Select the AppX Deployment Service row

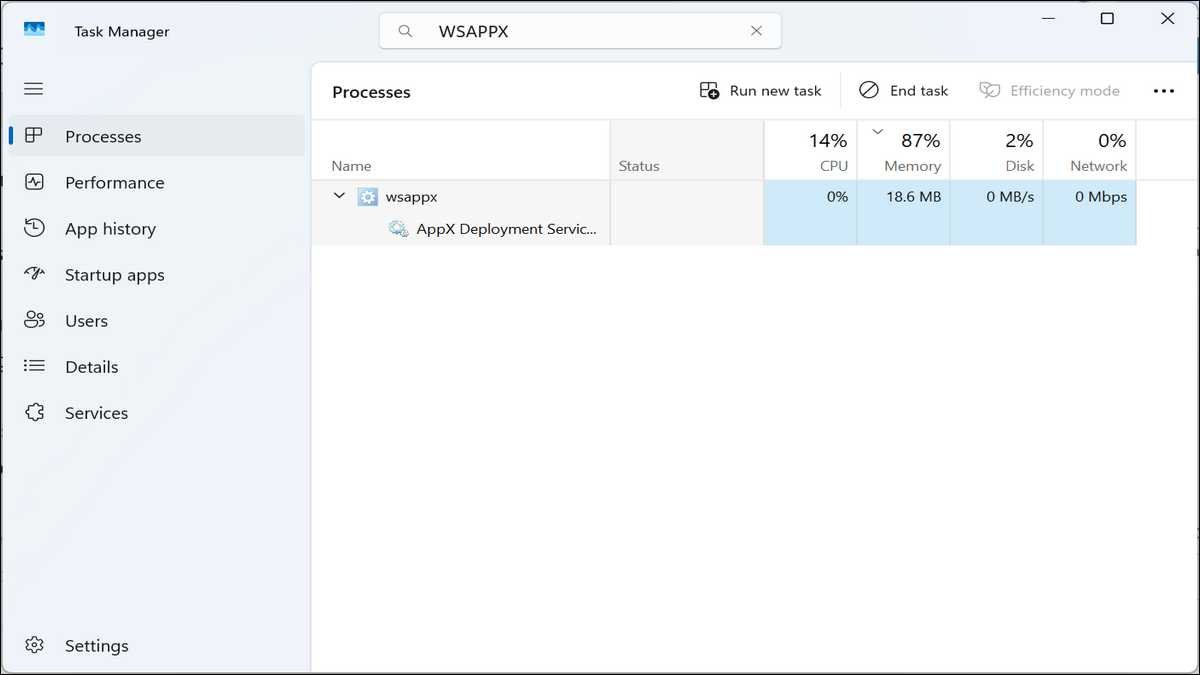tap(506, 229)
